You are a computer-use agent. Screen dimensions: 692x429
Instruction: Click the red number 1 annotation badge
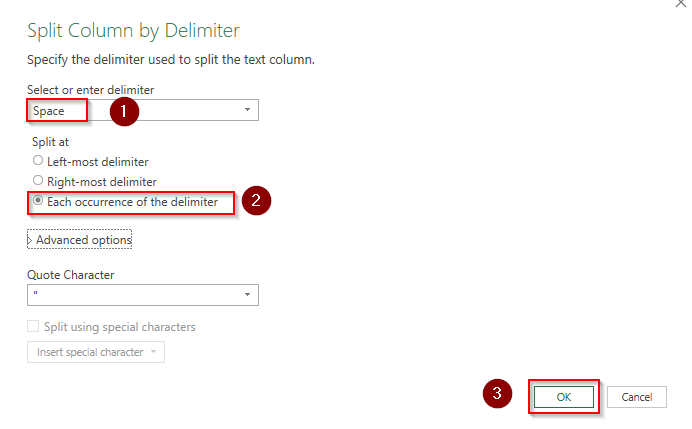coord(123,111)
